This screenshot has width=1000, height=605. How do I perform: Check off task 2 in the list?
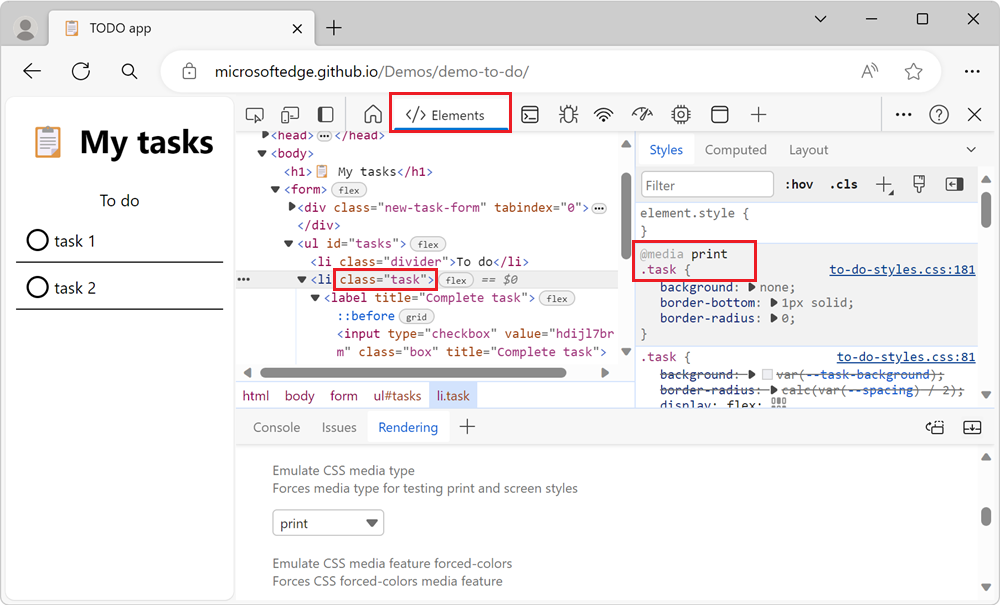[37, 287]
